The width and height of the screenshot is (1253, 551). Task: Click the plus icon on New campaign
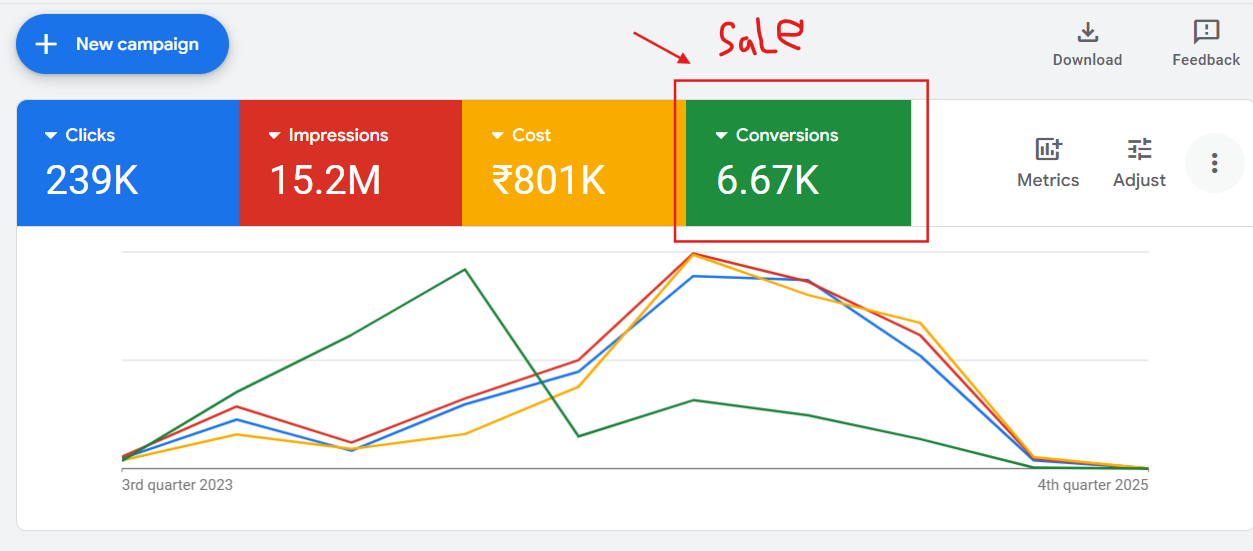(x=46, y=44)
